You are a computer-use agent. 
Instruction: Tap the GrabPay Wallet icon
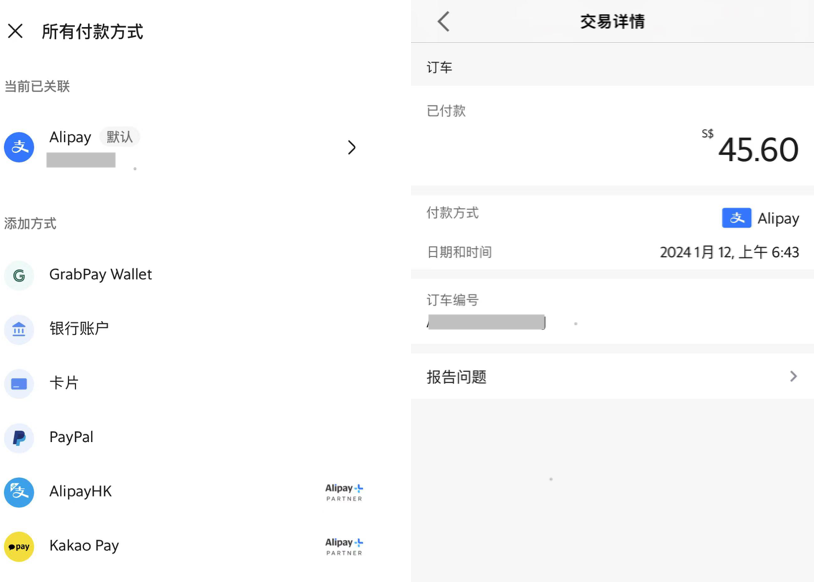tap(19, 275)
